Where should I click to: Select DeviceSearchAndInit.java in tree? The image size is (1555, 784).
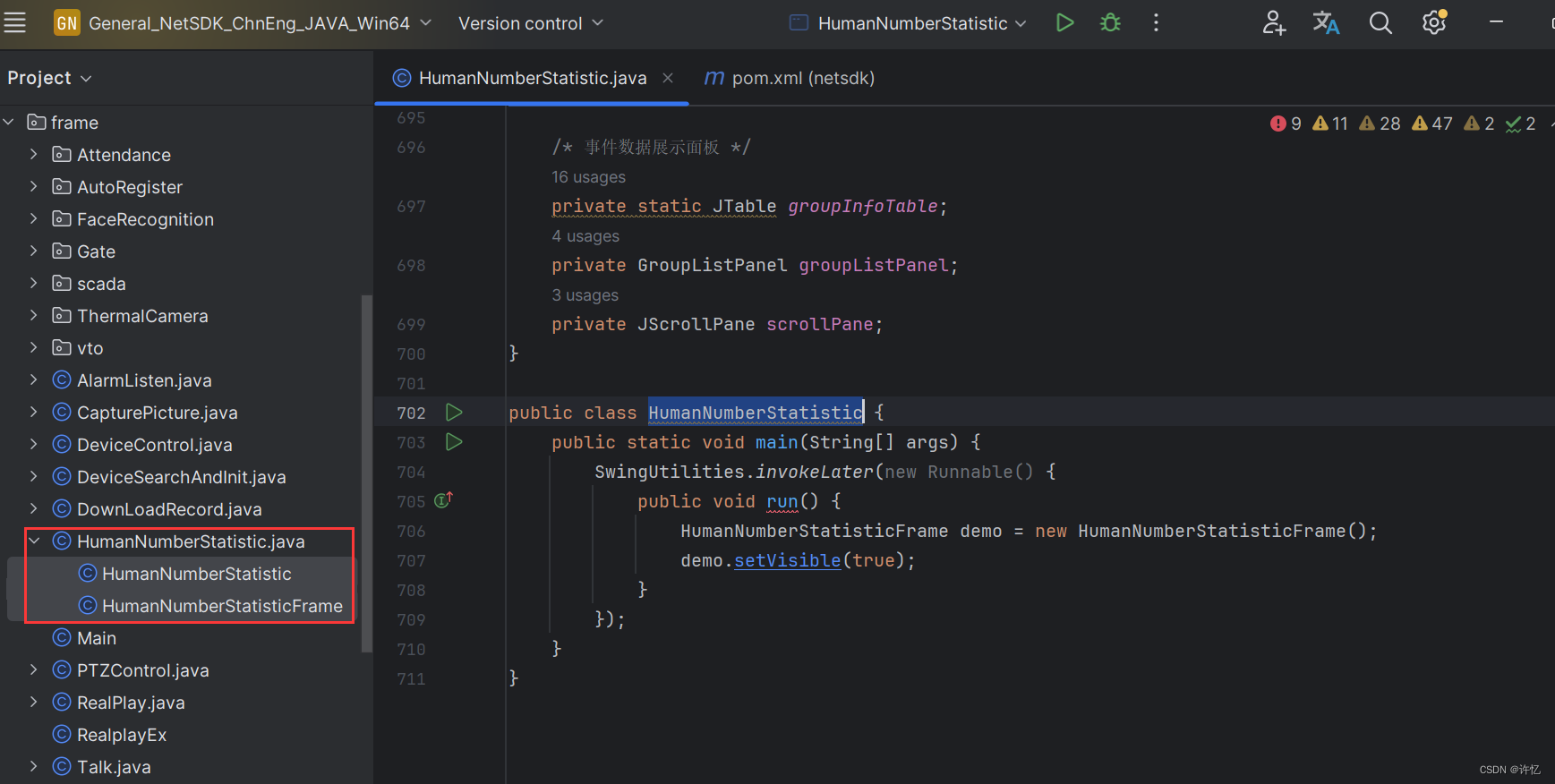pyautogui.click(x=182, y=477)
